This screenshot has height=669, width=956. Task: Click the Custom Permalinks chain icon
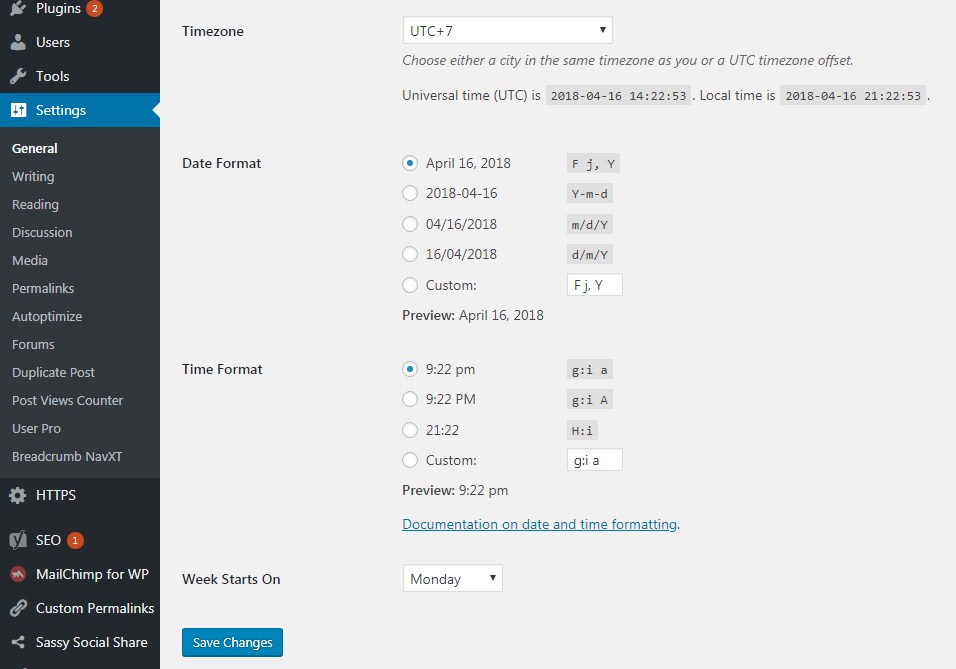tap(18, 608)
